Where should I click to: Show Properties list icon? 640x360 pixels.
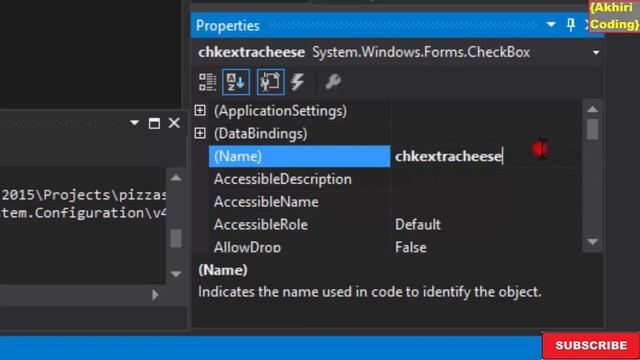(270, 82)
